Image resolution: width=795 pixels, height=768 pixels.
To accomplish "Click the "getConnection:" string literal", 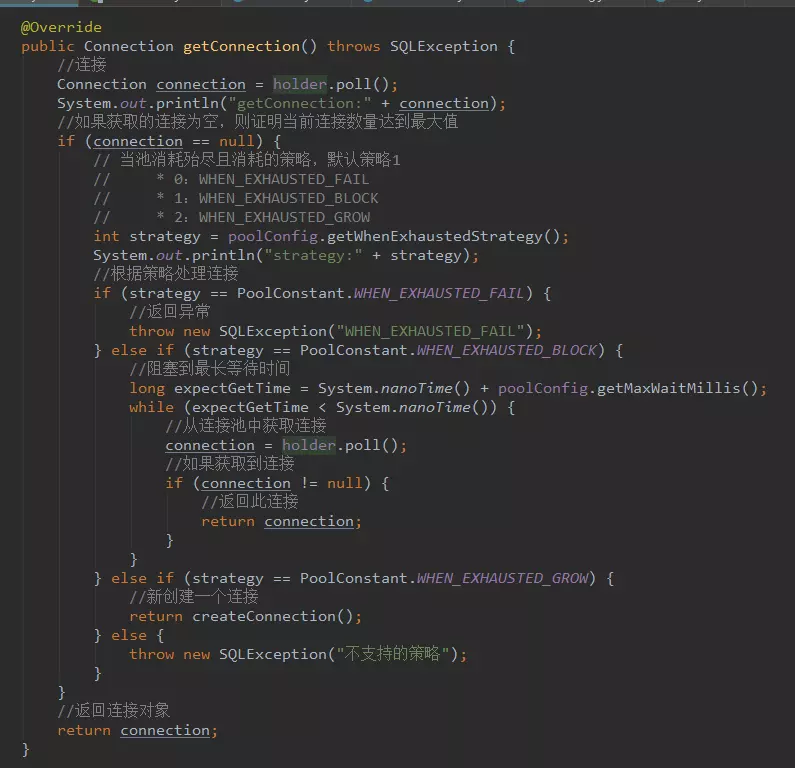I will (300, 103).
